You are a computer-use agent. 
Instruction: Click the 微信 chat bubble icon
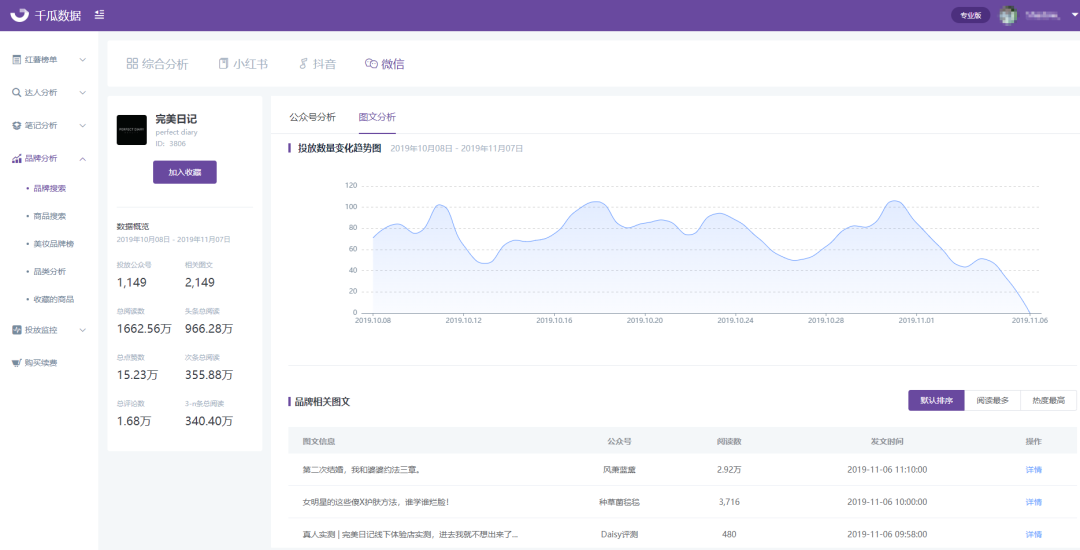point(371,64)
